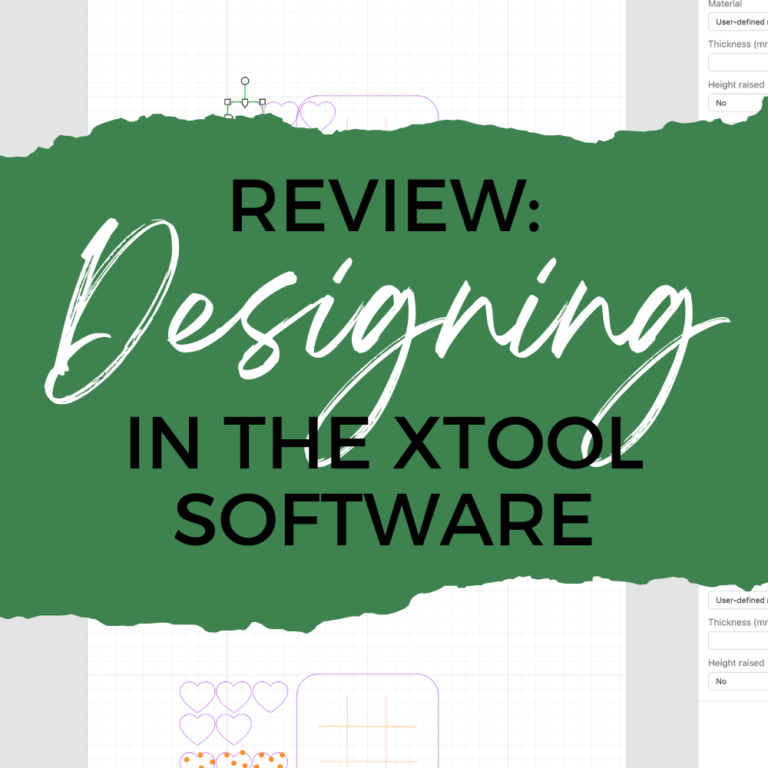Image resolution: width=768 pixels, height=768 pixels.
Task: Select the heart outline peeking above the banner
Action: point(318,115)
